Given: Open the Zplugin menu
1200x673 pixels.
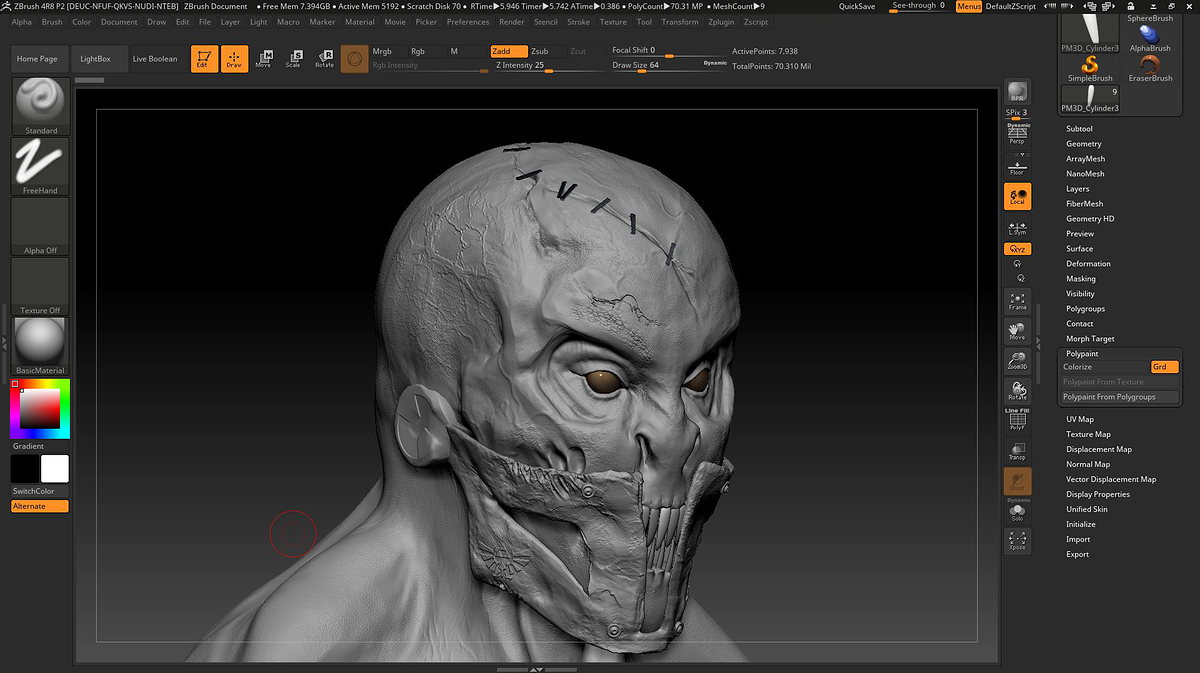Looking at the screenshot, I should click(x=720, y=21).
